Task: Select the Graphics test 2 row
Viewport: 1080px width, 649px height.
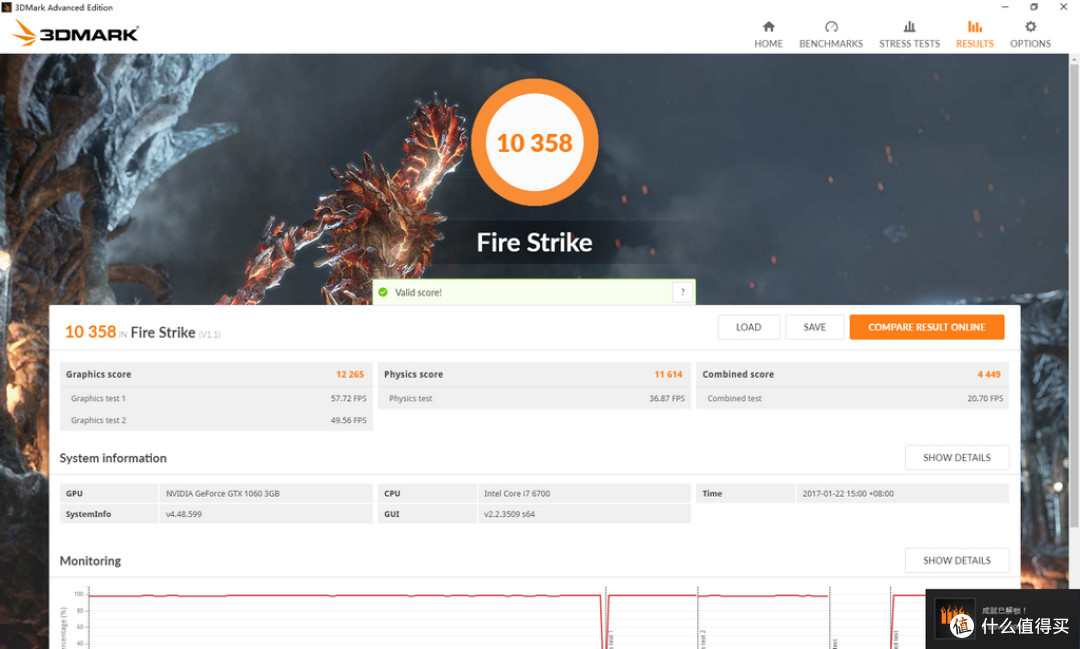Action: point(216,420)
